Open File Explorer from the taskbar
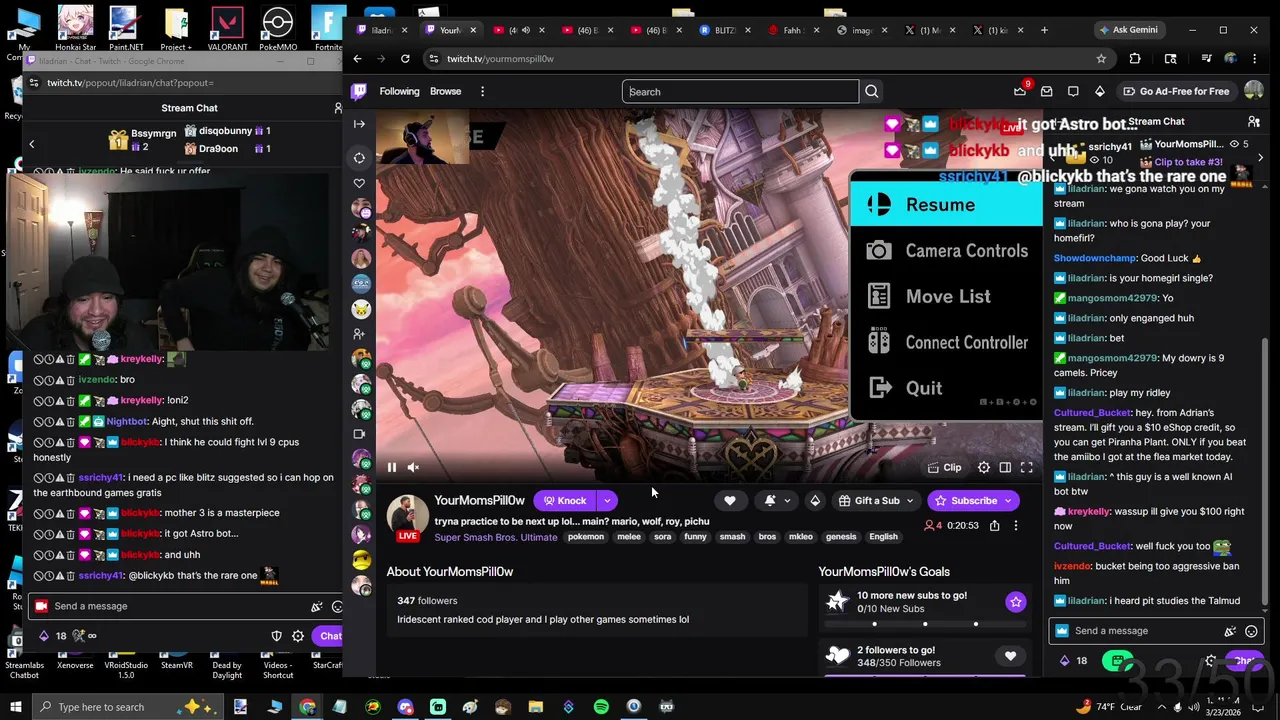 (x=536, y=707)
